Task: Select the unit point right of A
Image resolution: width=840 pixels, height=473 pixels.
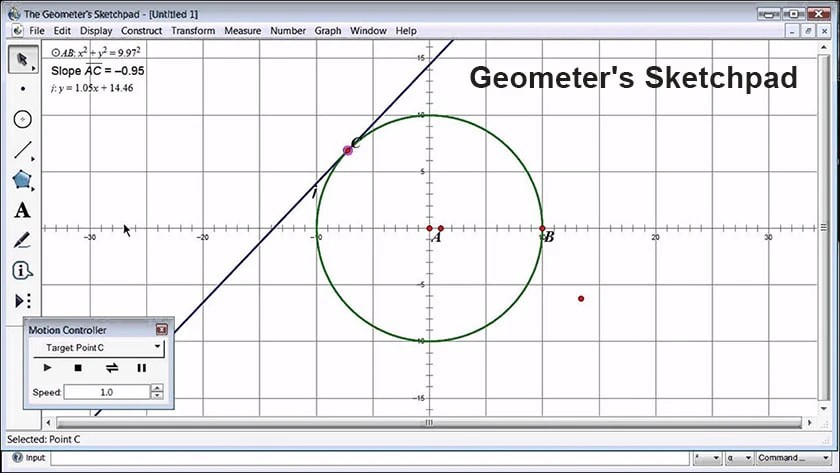Action: (x=441, y=228)
